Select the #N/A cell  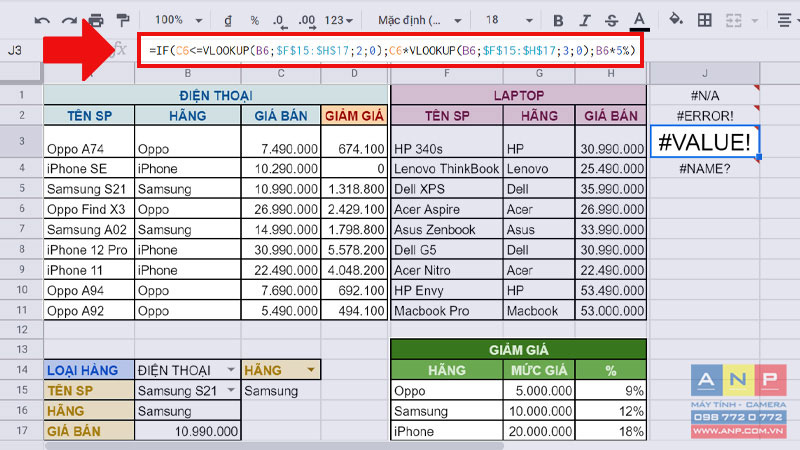pyautogui.click(x=705, y=95)
